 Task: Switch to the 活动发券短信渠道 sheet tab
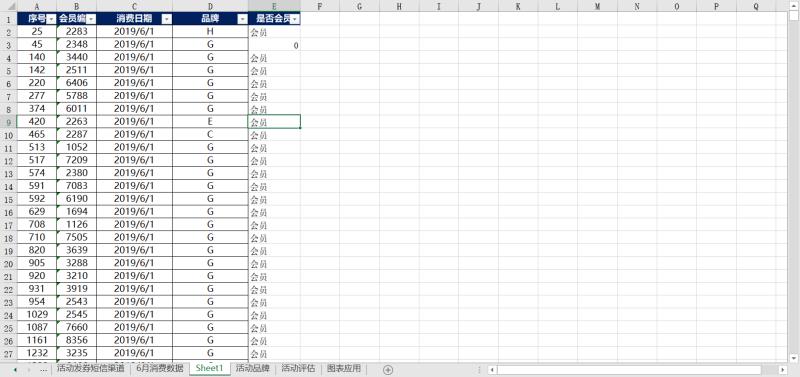pyautogui.click(x=91, y=368)
